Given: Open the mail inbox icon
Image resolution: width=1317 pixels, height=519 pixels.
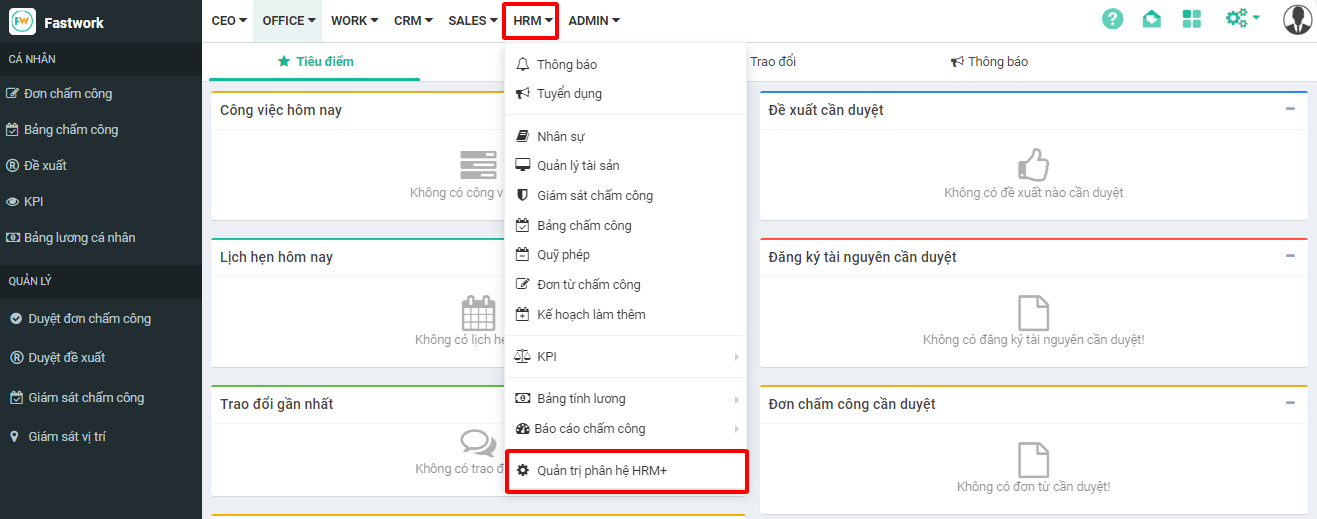Looking at the screenshot, I should (1152, 19).
